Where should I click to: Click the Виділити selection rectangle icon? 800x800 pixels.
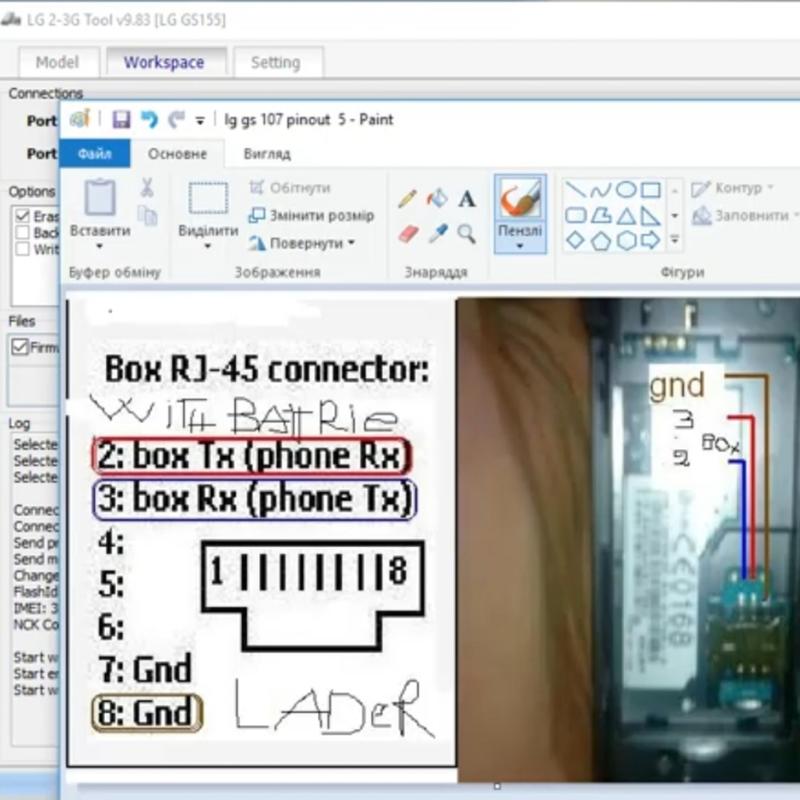click(x=208, y=198)
